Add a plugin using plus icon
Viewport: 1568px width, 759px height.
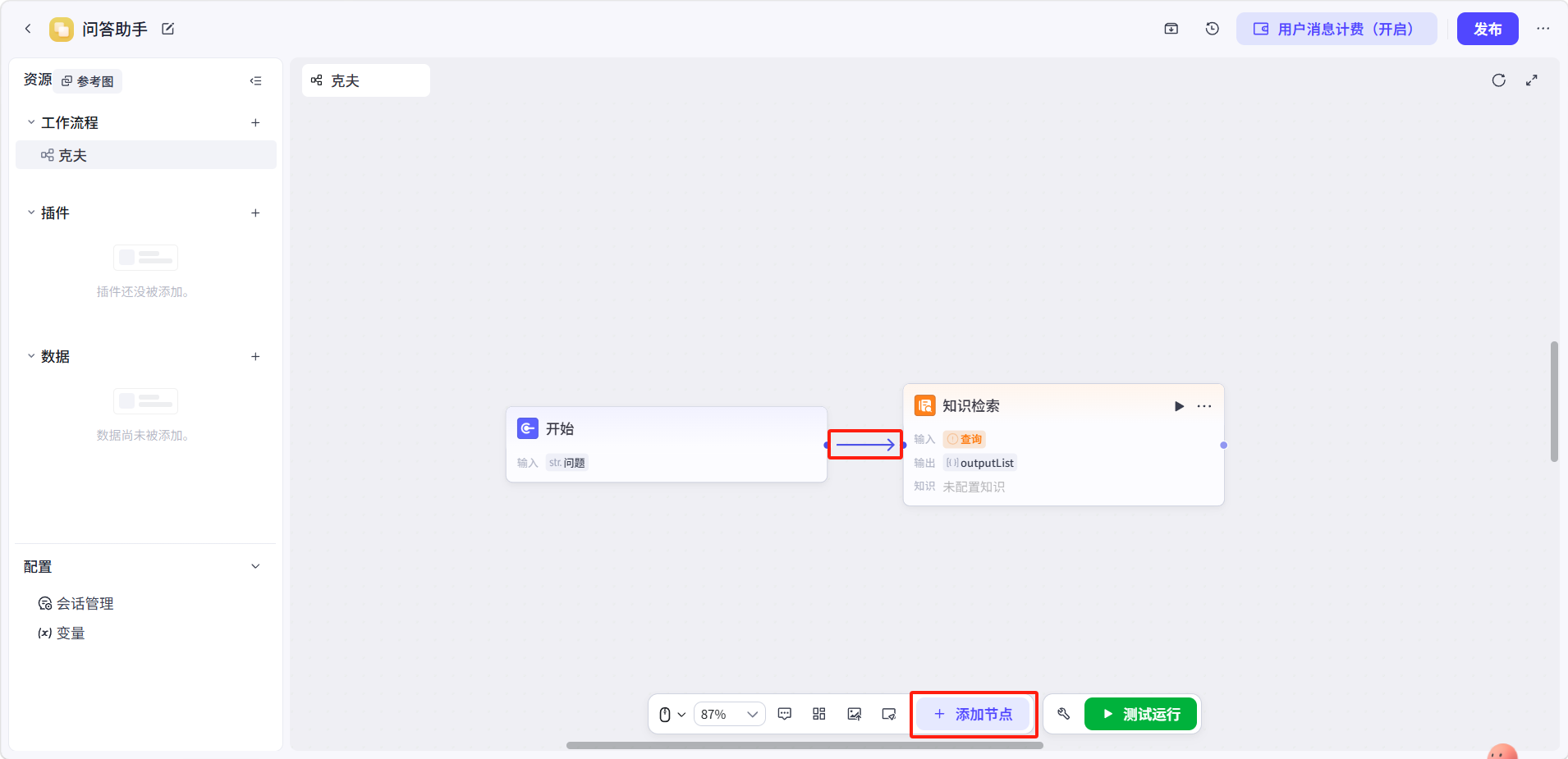[x=255, y=213]
